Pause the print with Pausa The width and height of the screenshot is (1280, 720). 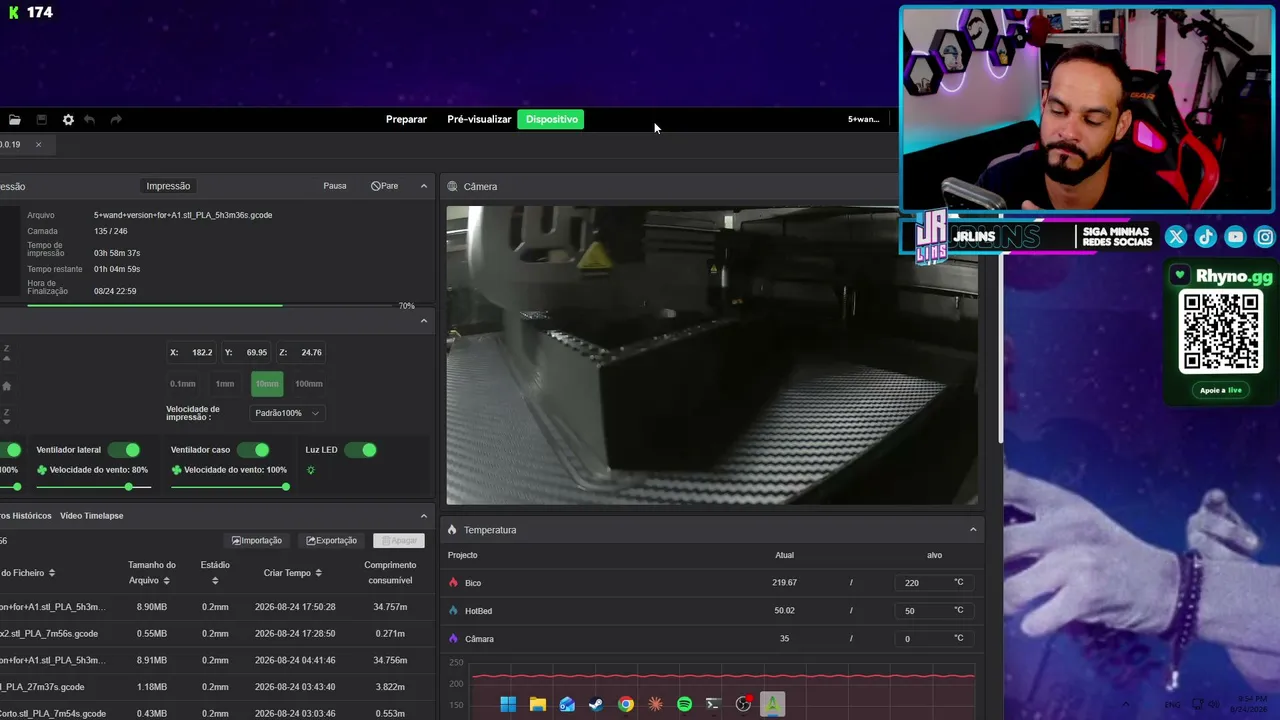(x=335, y=186)
